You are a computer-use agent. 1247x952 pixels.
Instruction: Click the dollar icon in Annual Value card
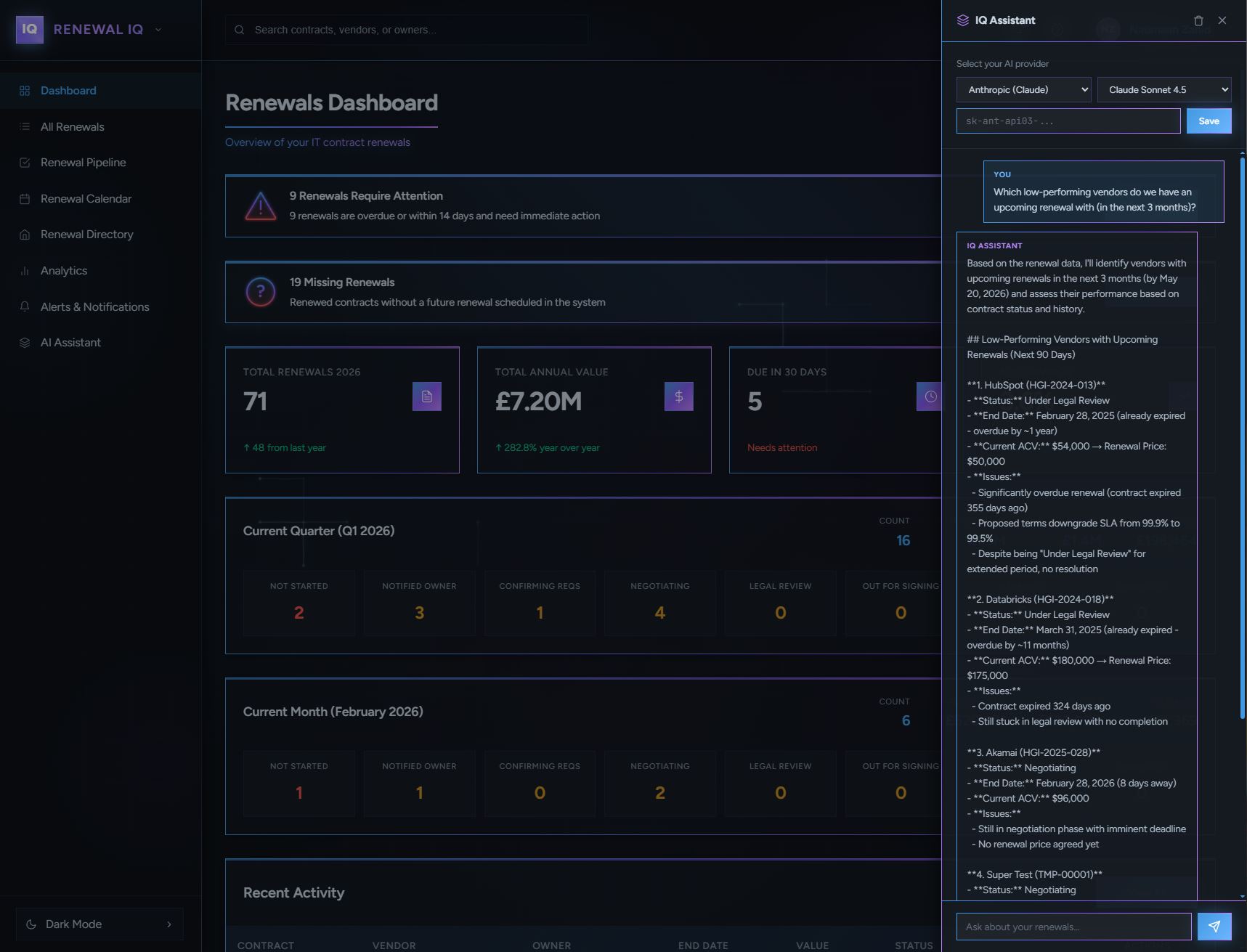pyautogui.click(x=679, y=396)
